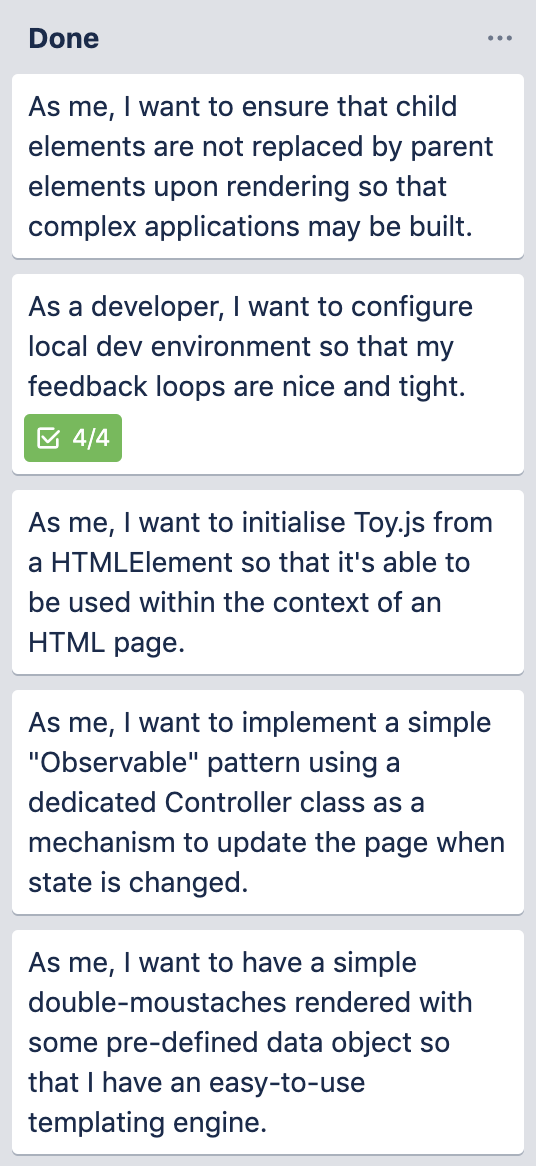
Task: Click the text "templating engine."
Action: pos(147,1123)
